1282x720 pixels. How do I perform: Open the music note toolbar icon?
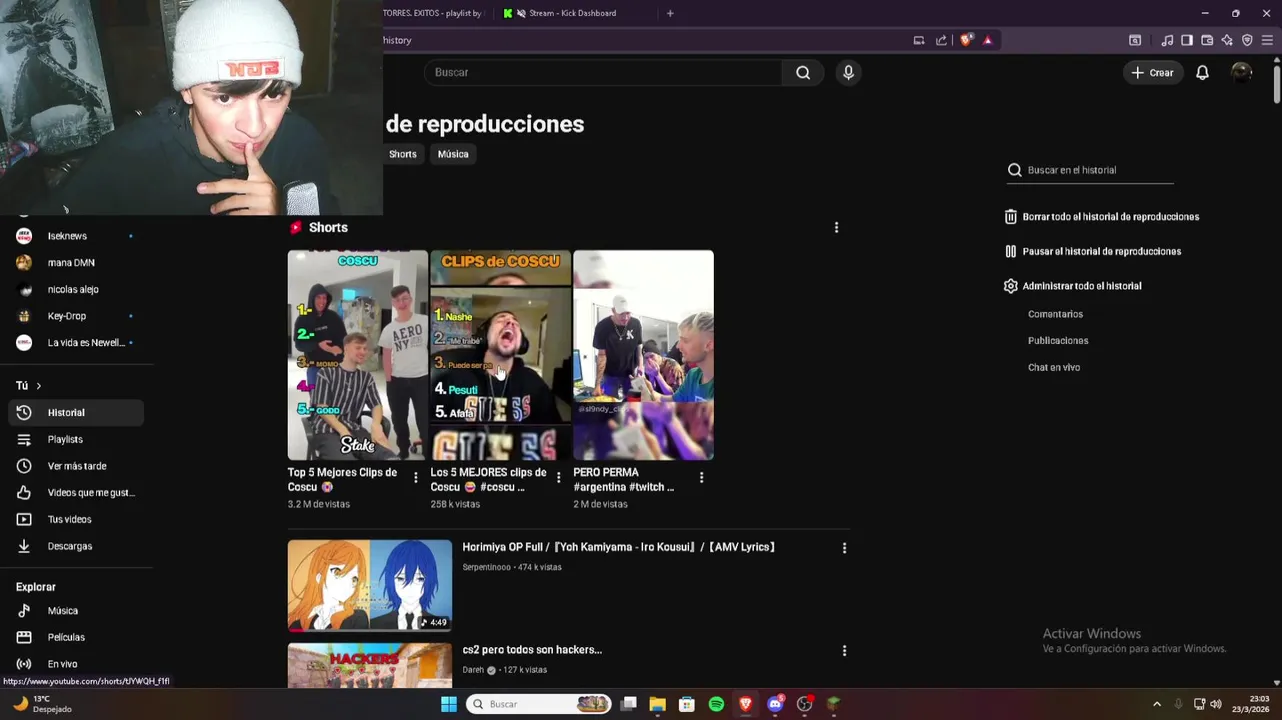click(1167, 40)
